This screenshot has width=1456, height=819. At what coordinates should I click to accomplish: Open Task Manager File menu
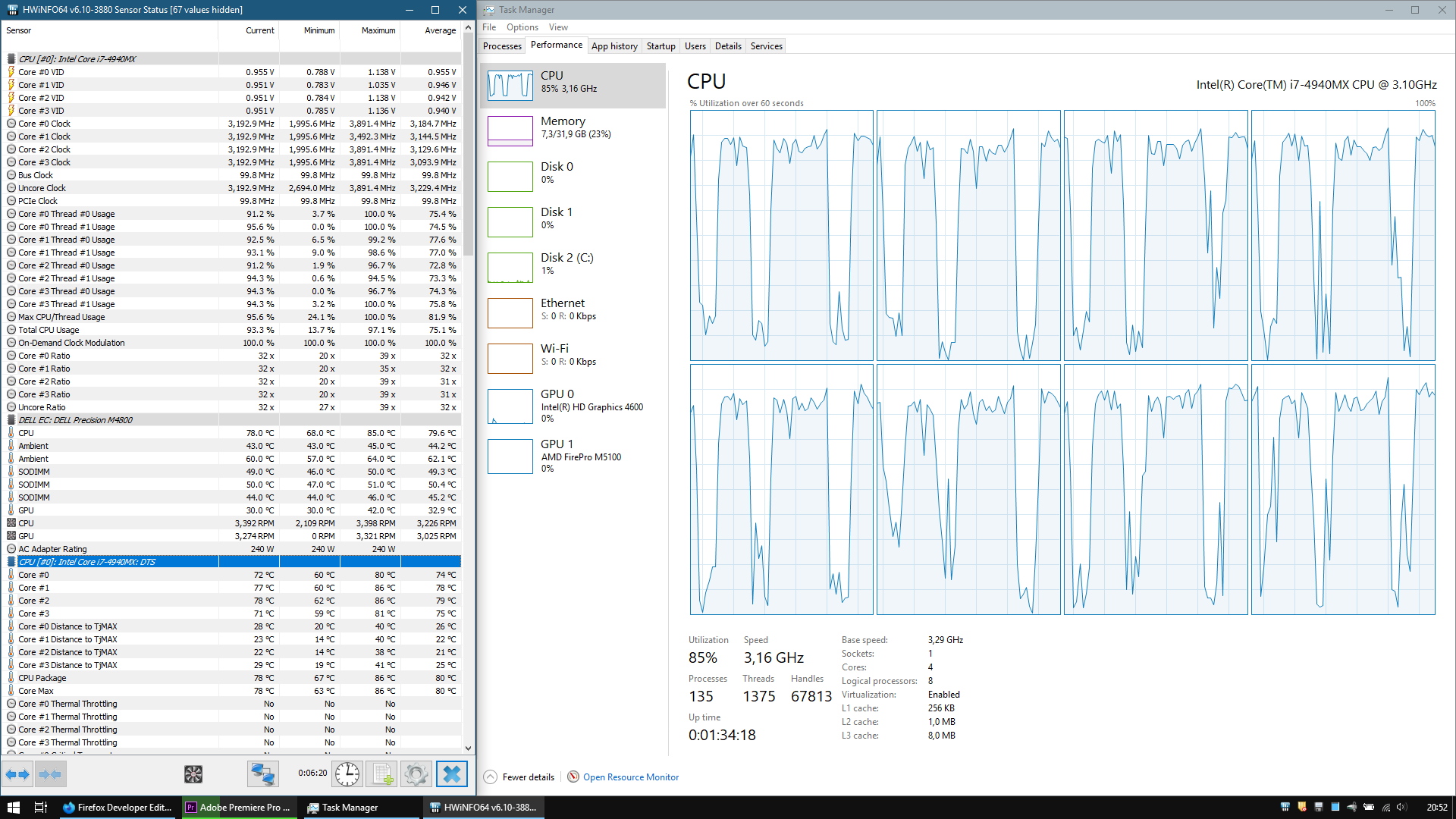tap(489, 27)
